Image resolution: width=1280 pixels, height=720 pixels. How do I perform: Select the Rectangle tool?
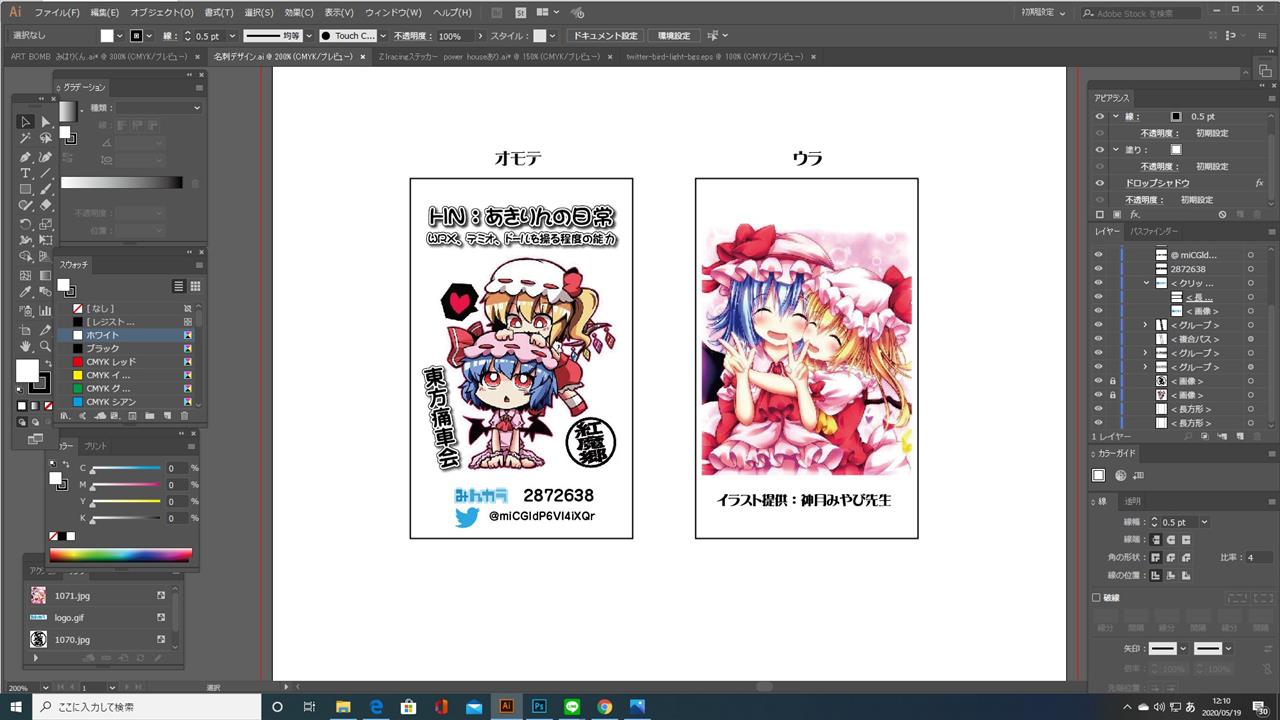26,190
